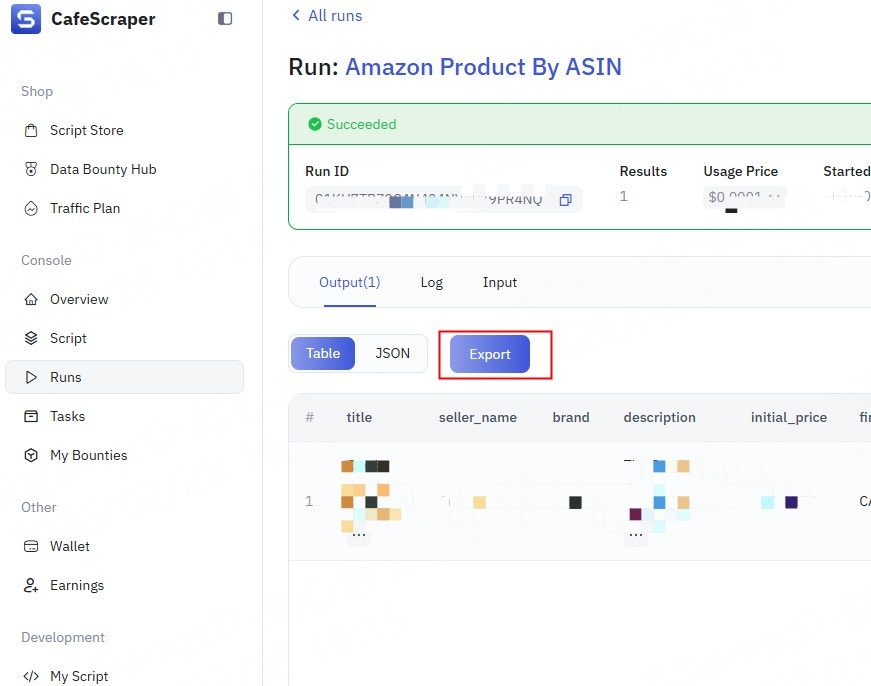Open Earnings in sidebar
This screenshot has height=686, width=871.
[77, 585]
